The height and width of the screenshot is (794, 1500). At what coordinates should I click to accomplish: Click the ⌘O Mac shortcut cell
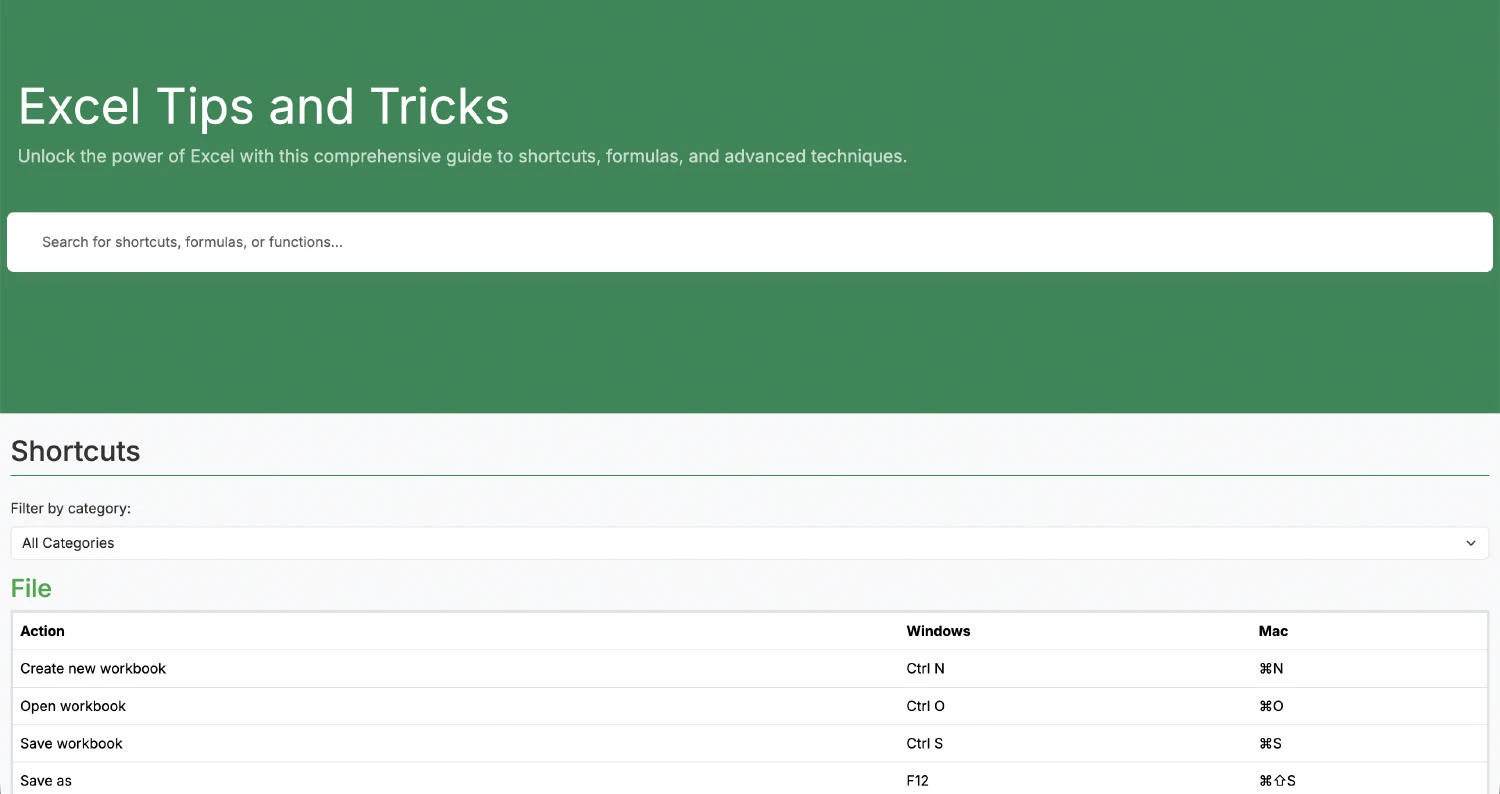pos(1271,706)
